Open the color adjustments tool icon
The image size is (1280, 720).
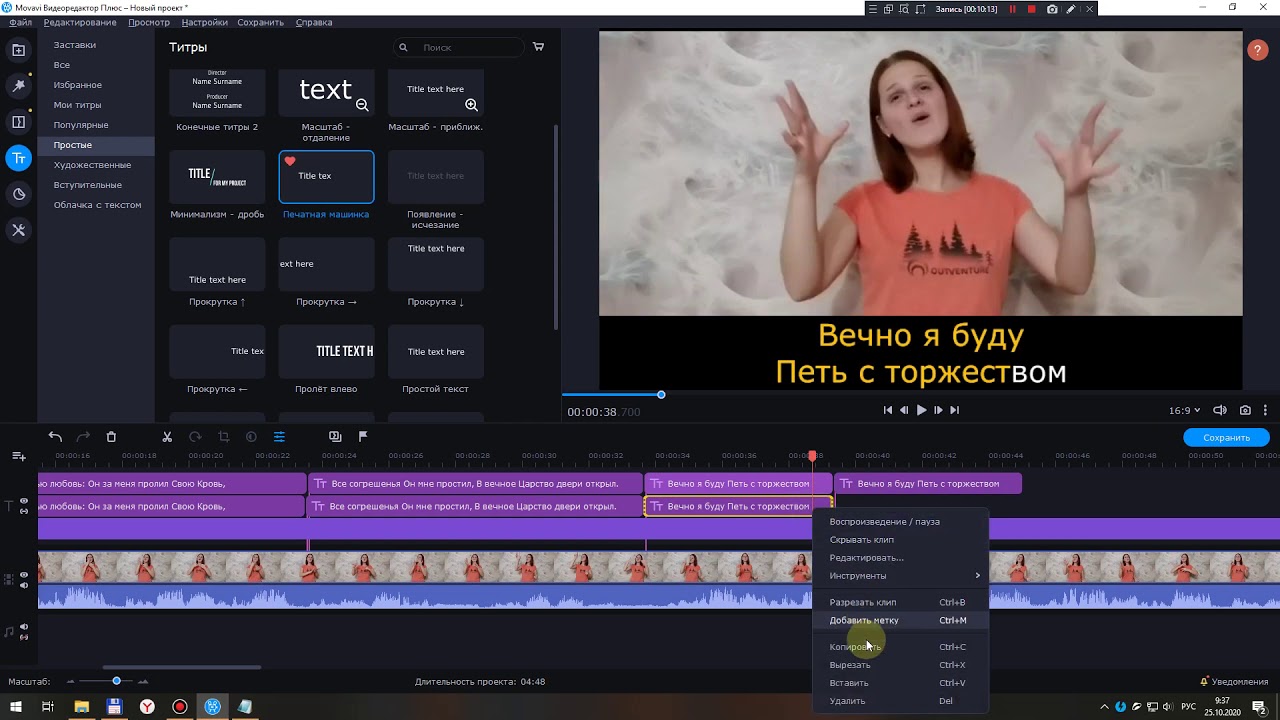(x=251, y=437)
